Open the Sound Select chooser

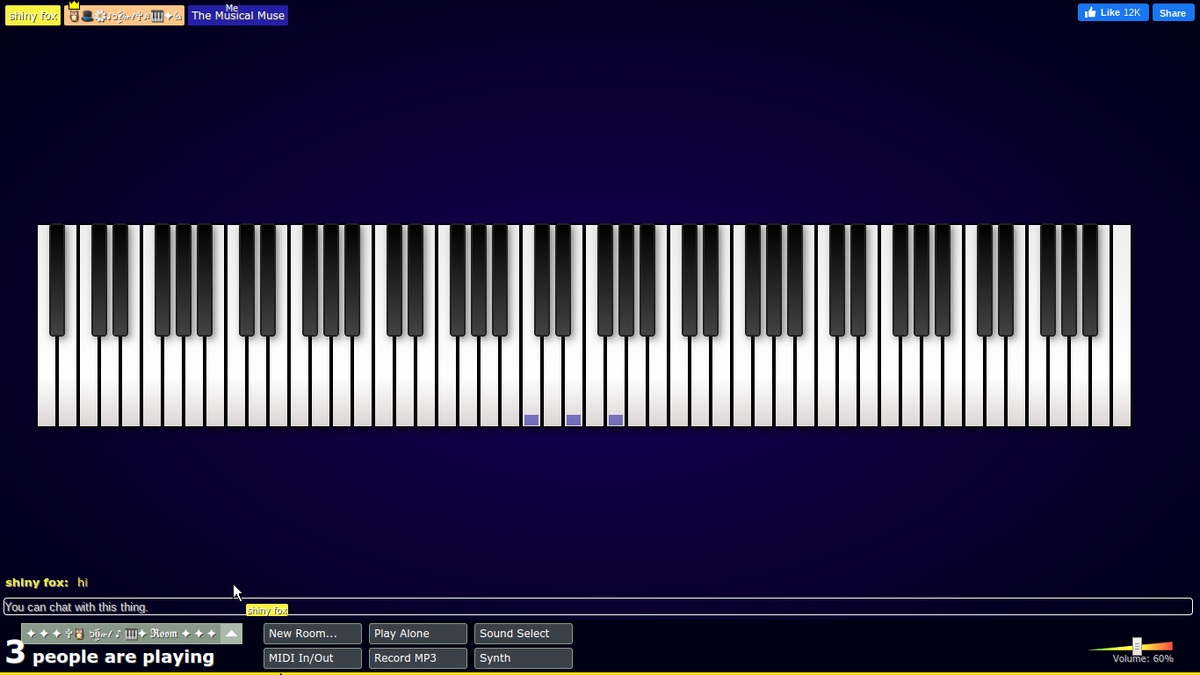pos(522,633)
